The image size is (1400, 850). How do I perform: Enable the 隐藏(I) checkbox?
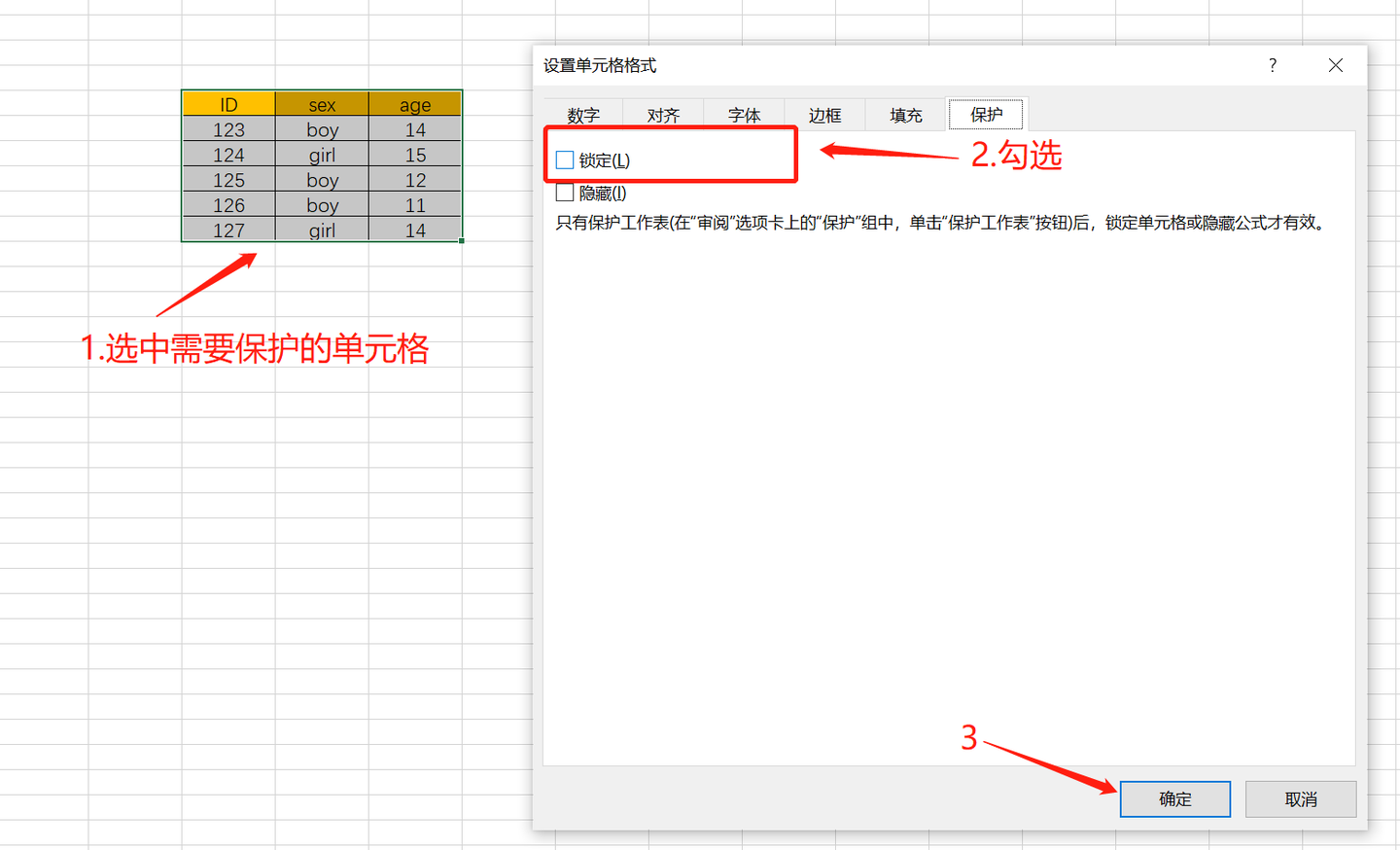pyautogui.click(x=565, y=193)
